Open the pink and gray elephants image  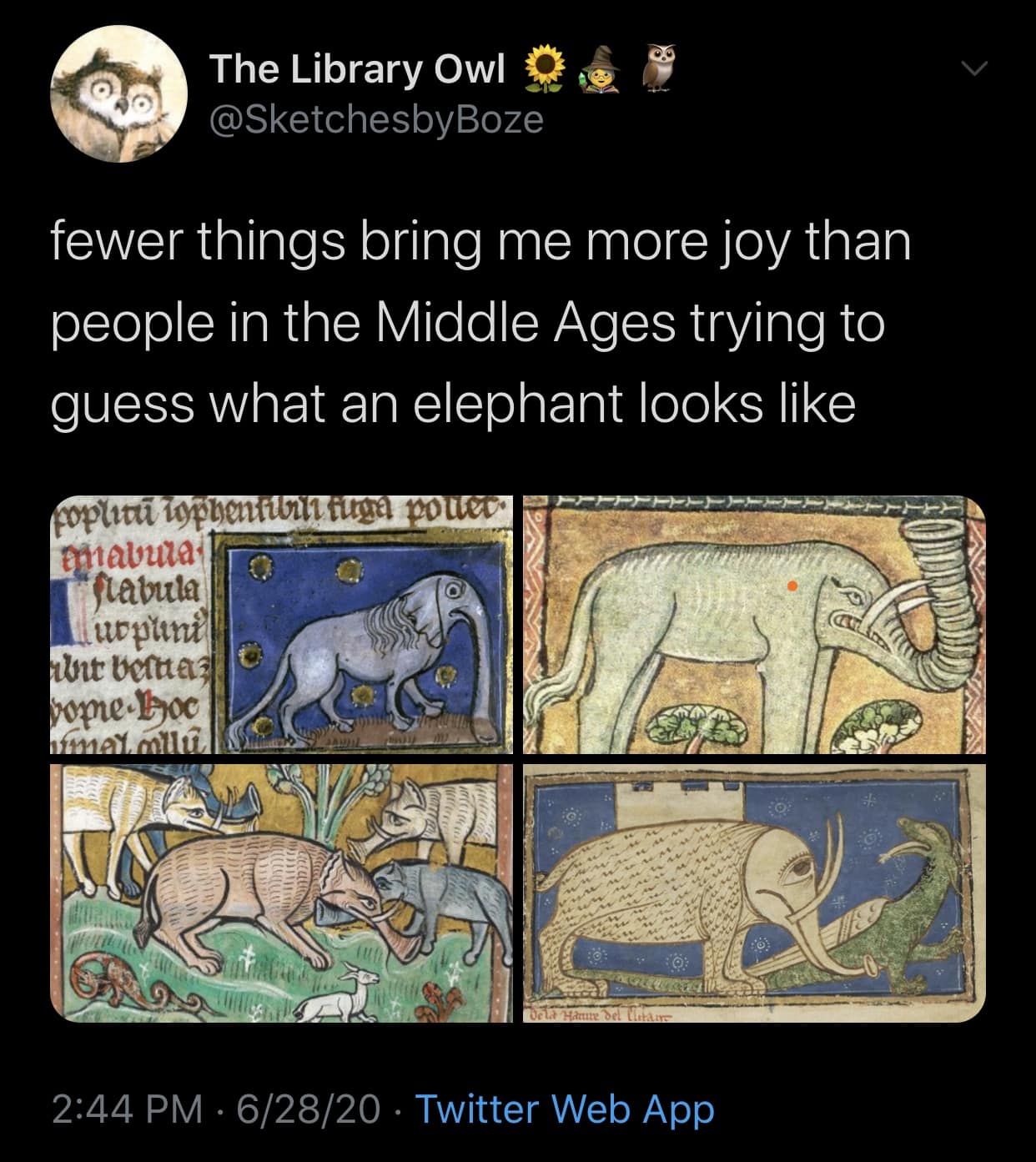282,893
